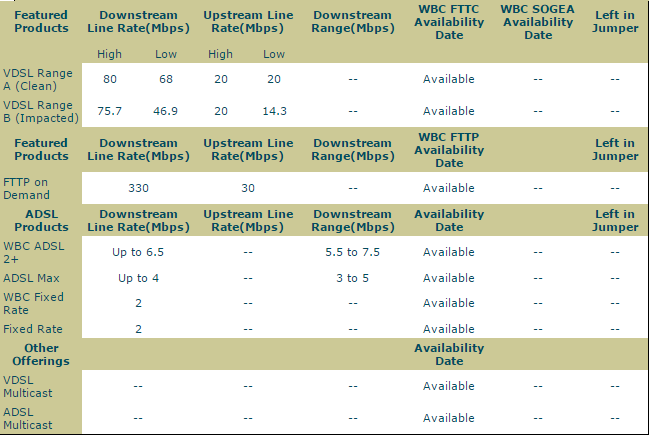Click the FTTP on Demand row label
Screen dimensions: 649x438
26,188
